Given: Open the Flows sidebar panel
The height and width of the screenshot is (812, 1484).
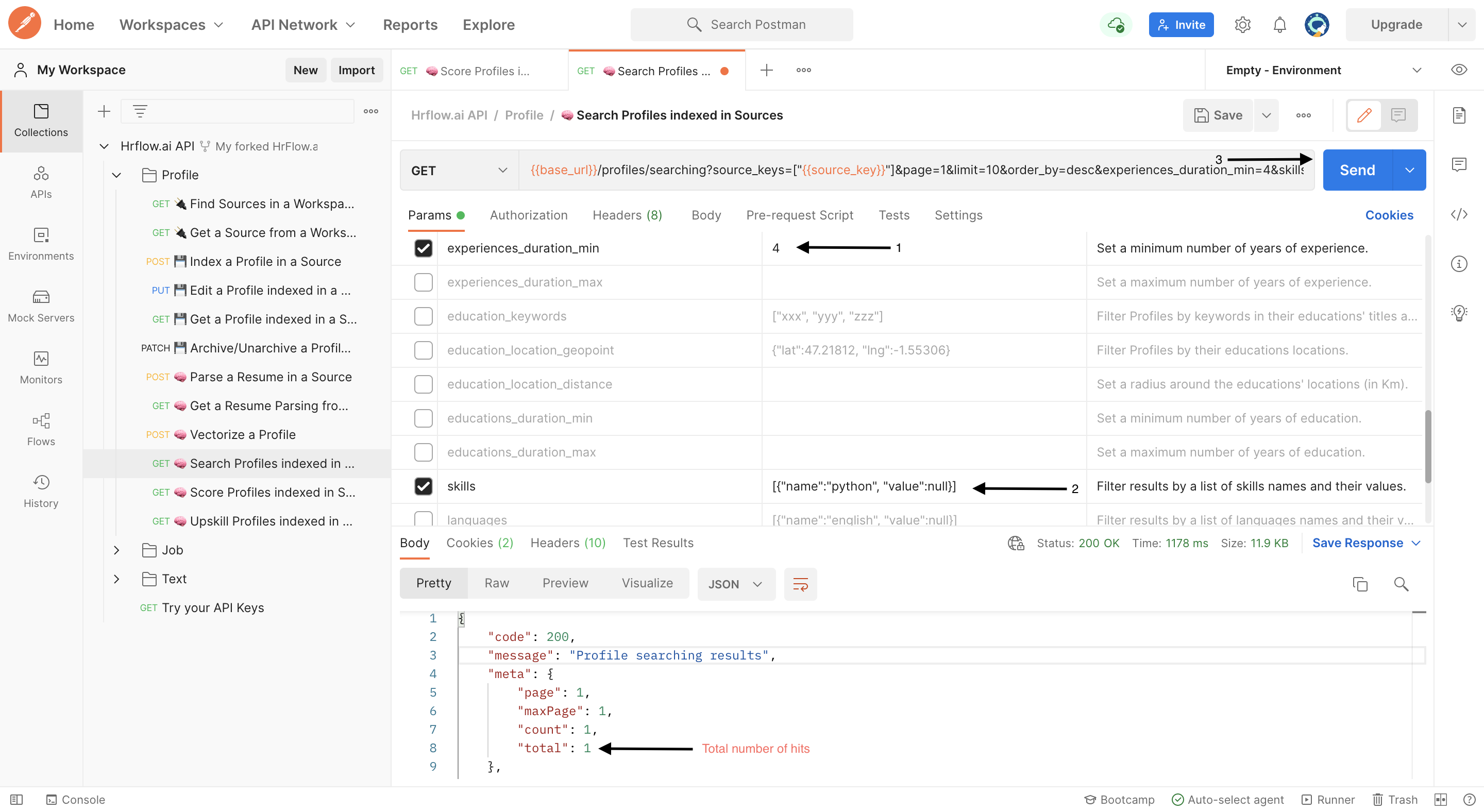Looking at the screenshot, I should (x=41, y=430).
